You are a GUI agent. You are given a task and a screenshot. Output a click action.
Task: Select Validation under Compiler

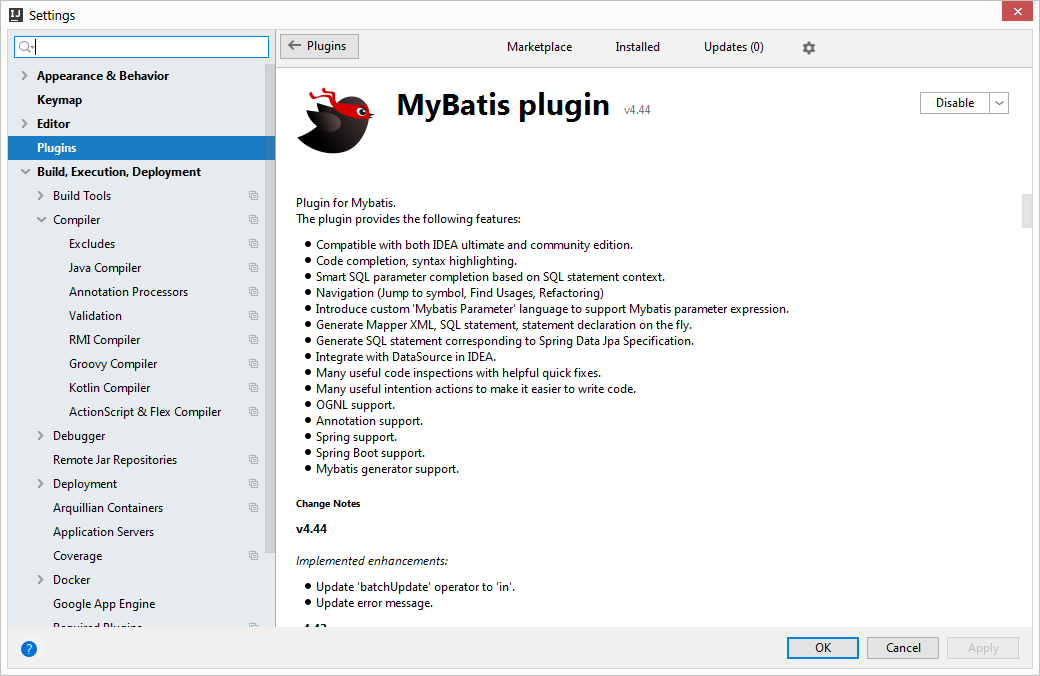(x=96, y=316)
